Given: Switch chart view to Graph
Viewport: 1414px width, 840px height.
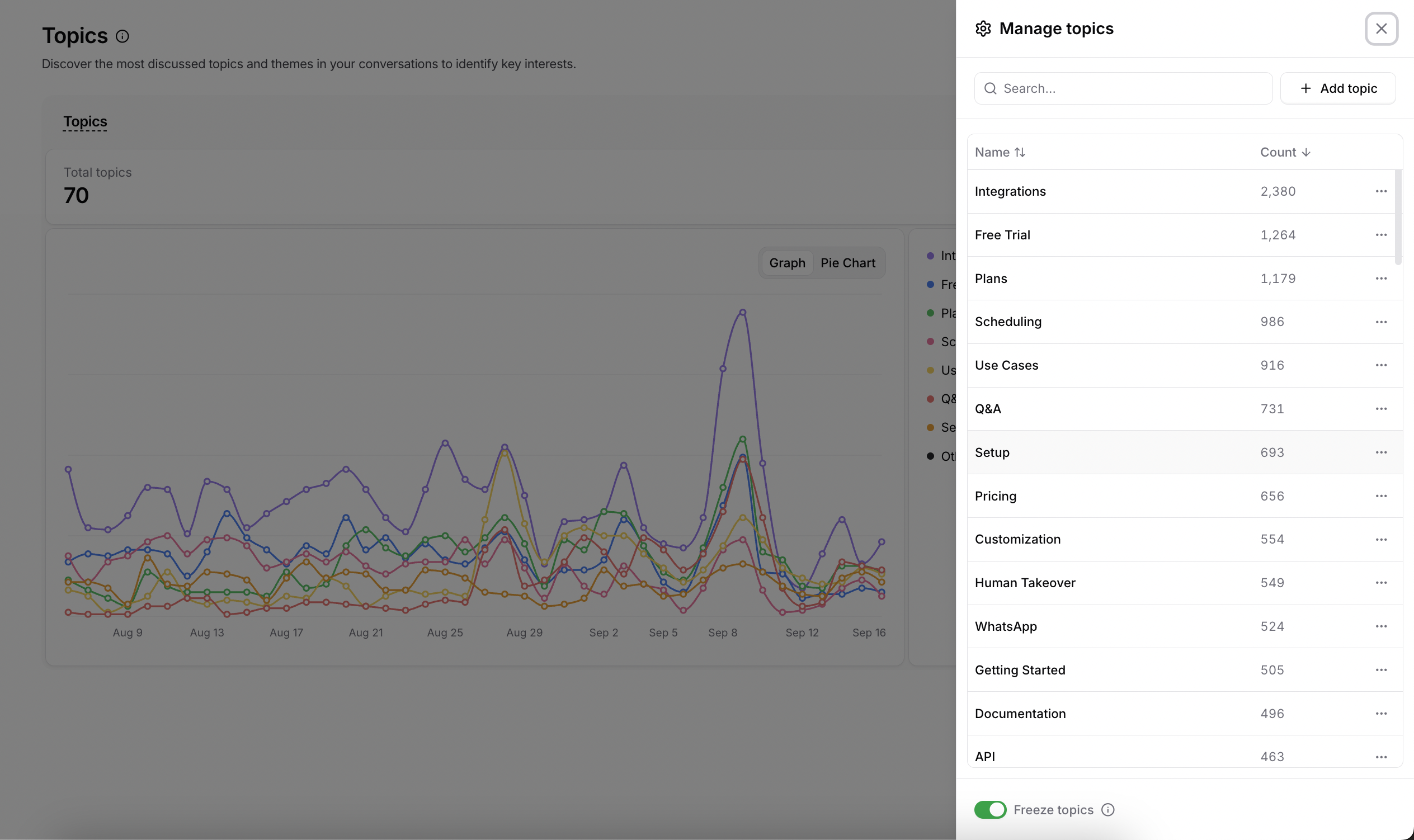Looking at the screenshot, I should pos(787,263).
